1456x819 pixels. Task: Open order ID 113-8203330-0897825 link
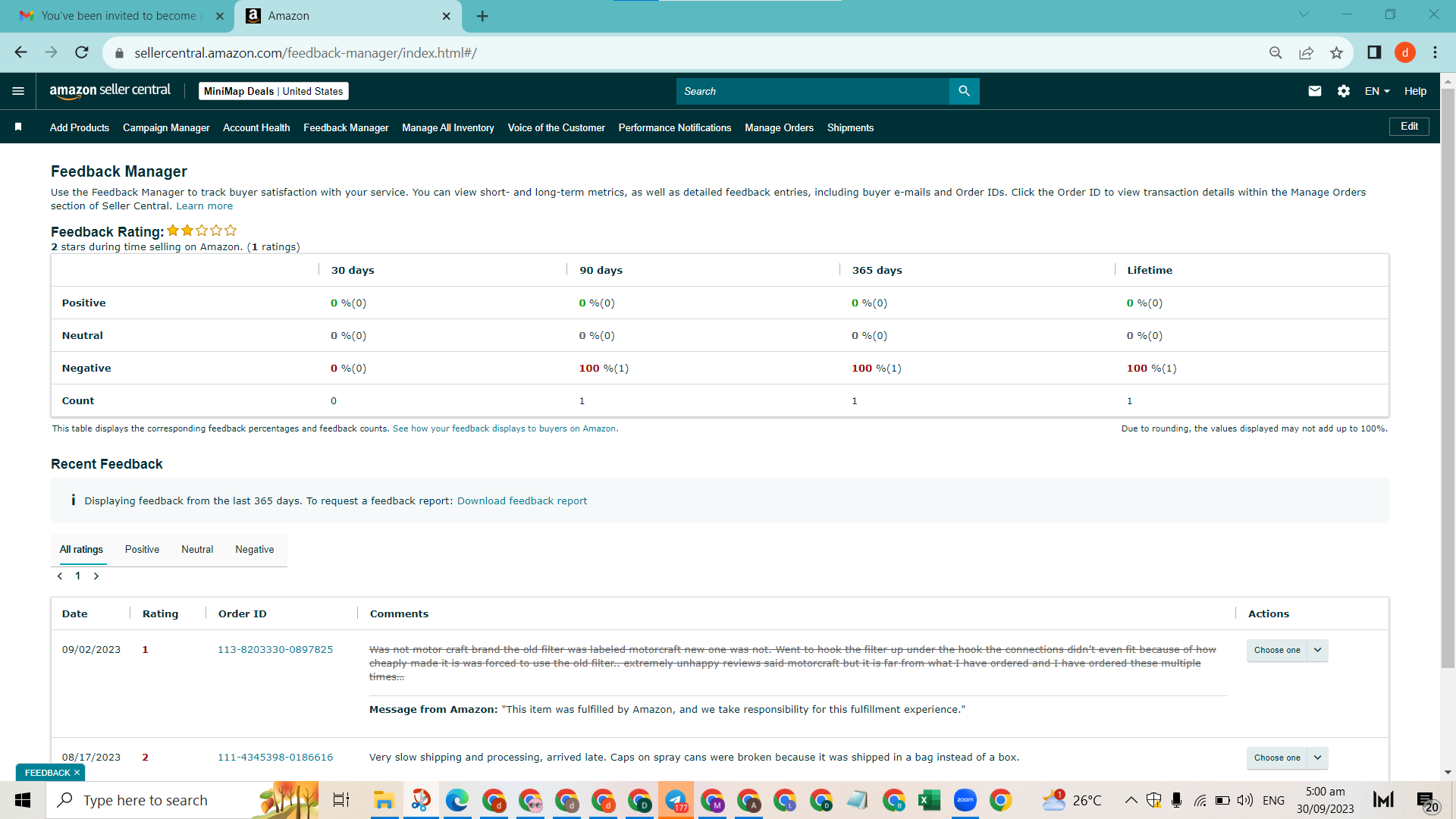pyautogui.click(x=275, y=650)
